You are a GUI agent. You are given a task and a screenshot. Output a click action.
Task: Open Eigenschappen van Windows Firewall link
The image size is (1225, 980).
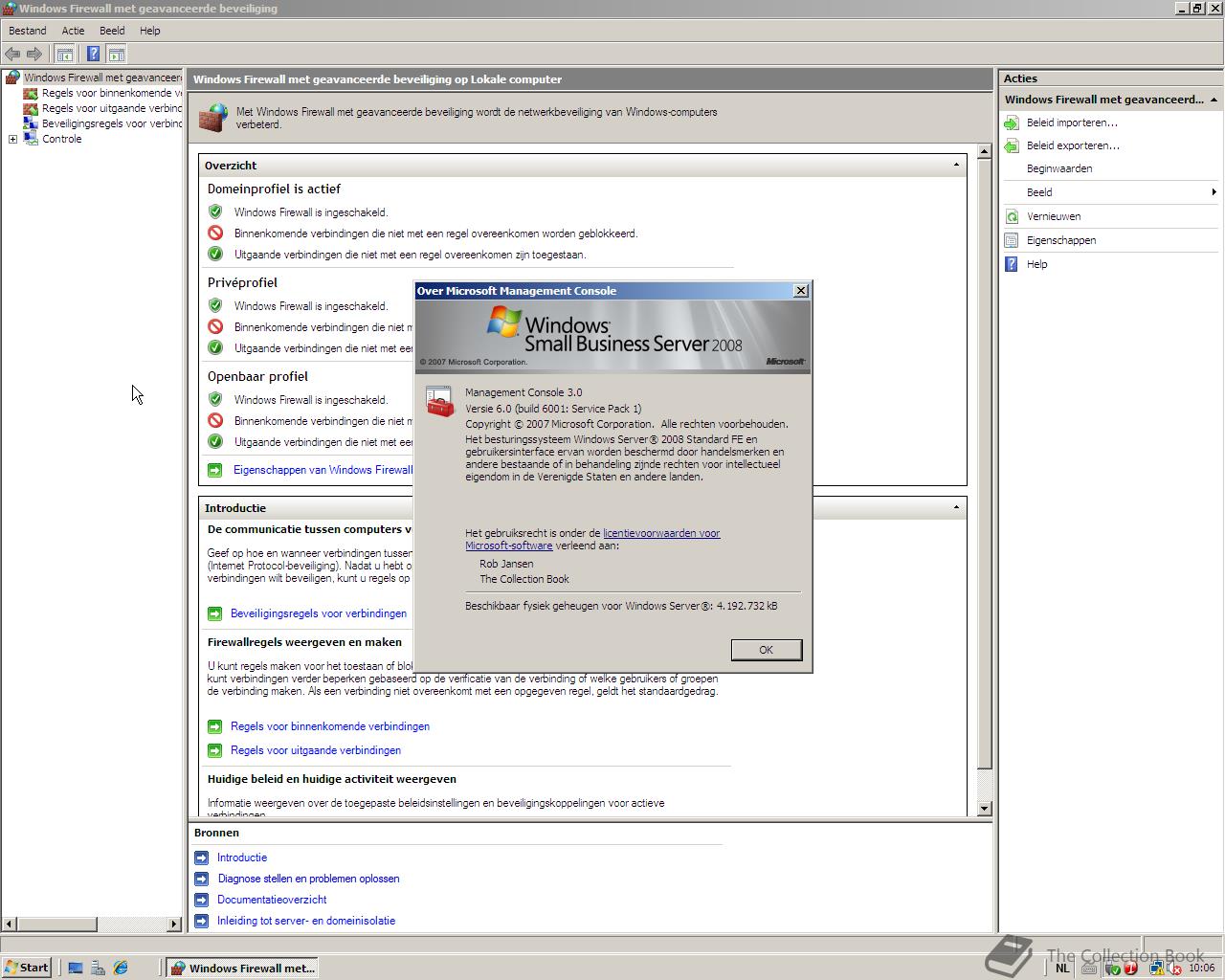[323, 470]
